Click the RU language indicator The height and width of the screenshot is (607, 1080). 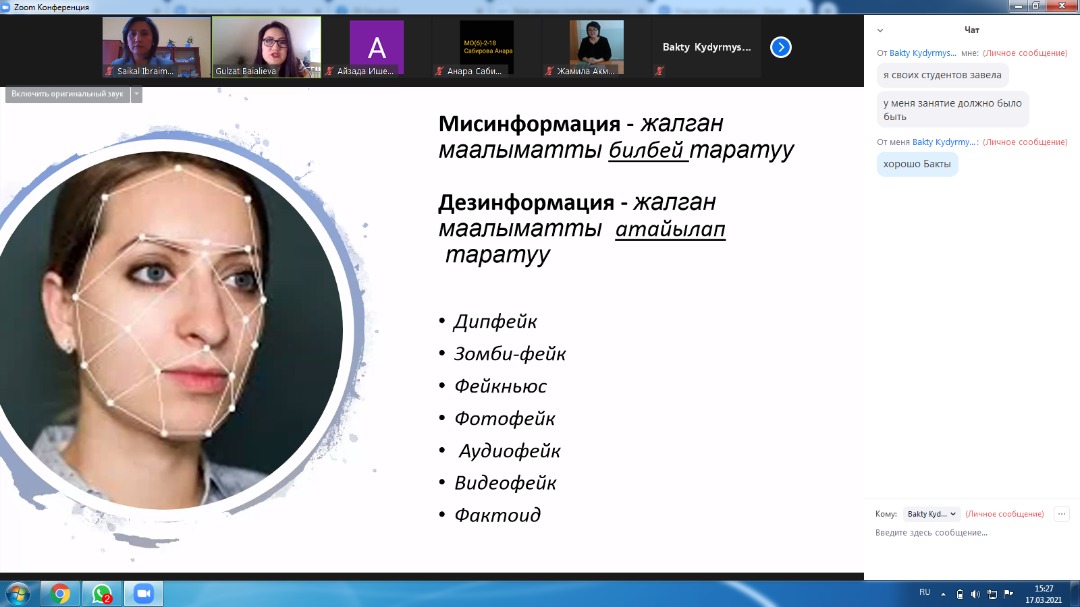click(x=924, y=594)
